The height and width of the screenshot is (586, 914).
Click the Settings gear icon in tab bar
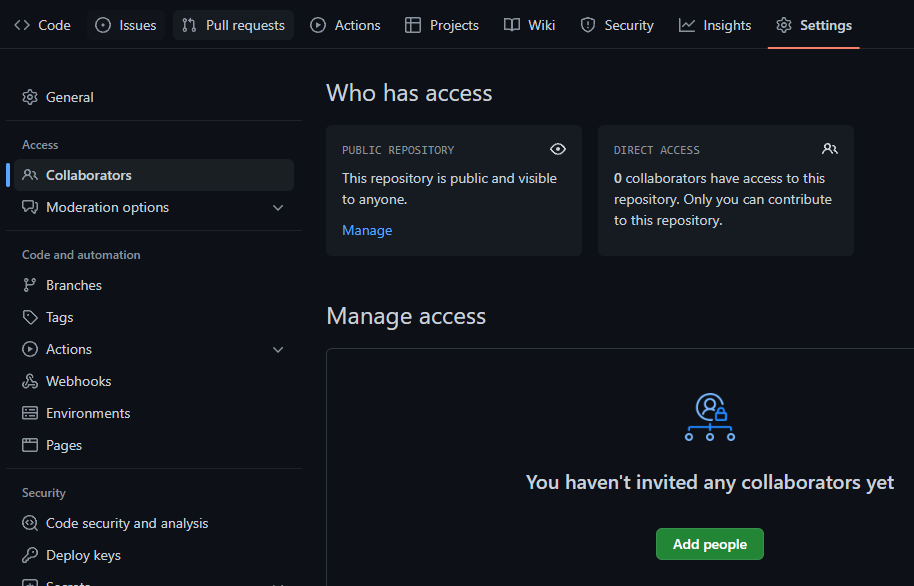(x=784, y=25)
